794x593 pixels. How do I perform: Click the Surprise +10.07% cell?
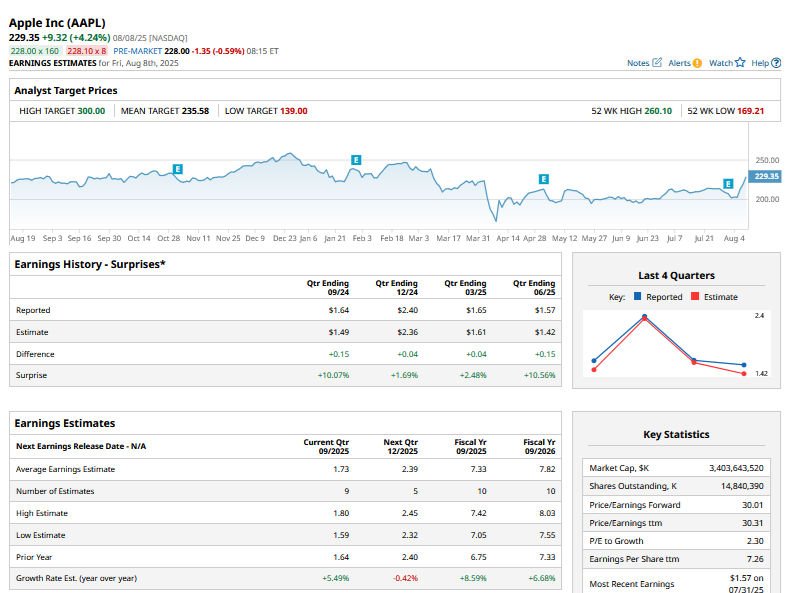(333, 375)
